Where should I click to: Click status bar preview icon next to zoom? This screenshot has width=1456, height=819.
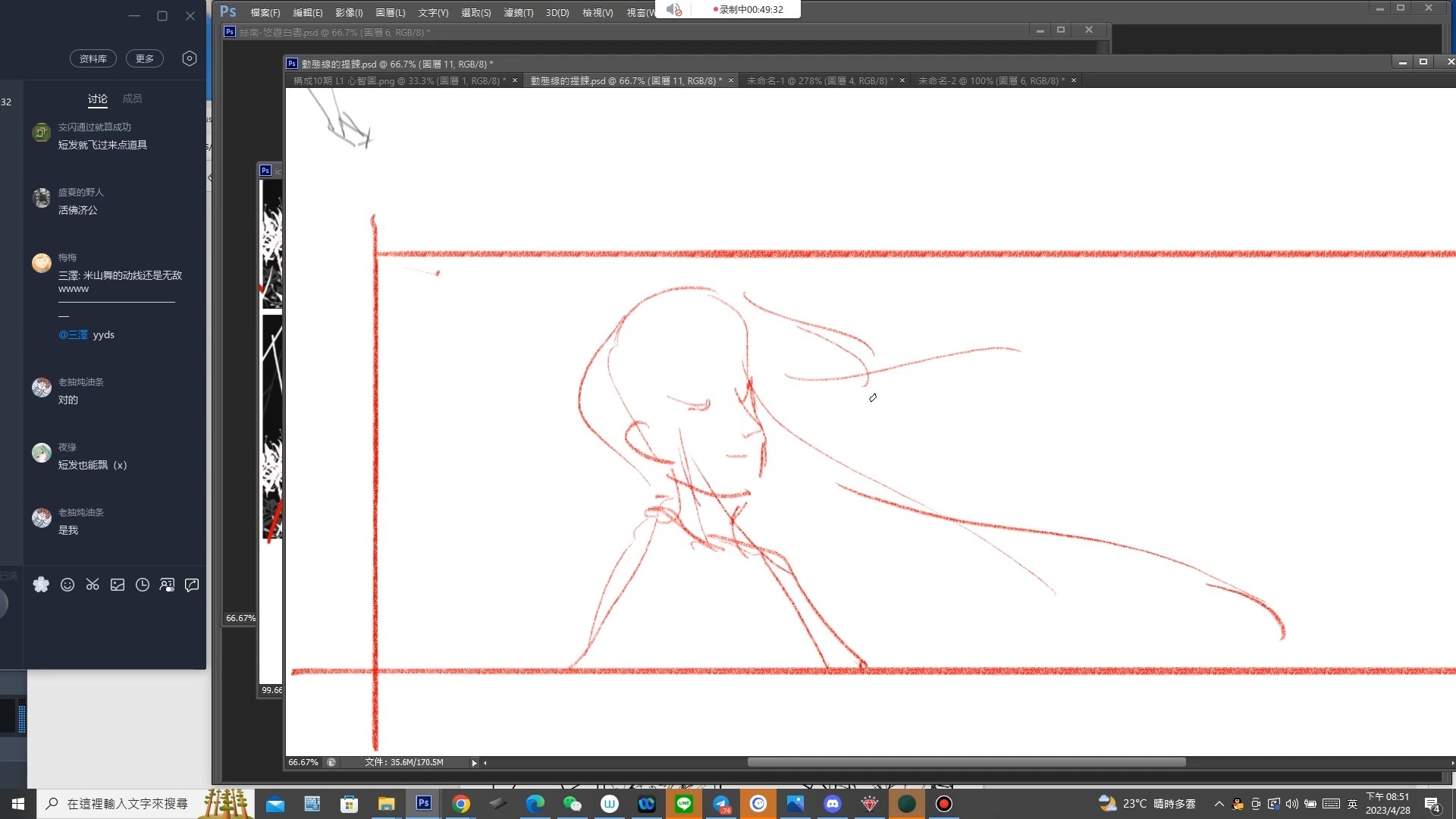[x=331, y=763]
